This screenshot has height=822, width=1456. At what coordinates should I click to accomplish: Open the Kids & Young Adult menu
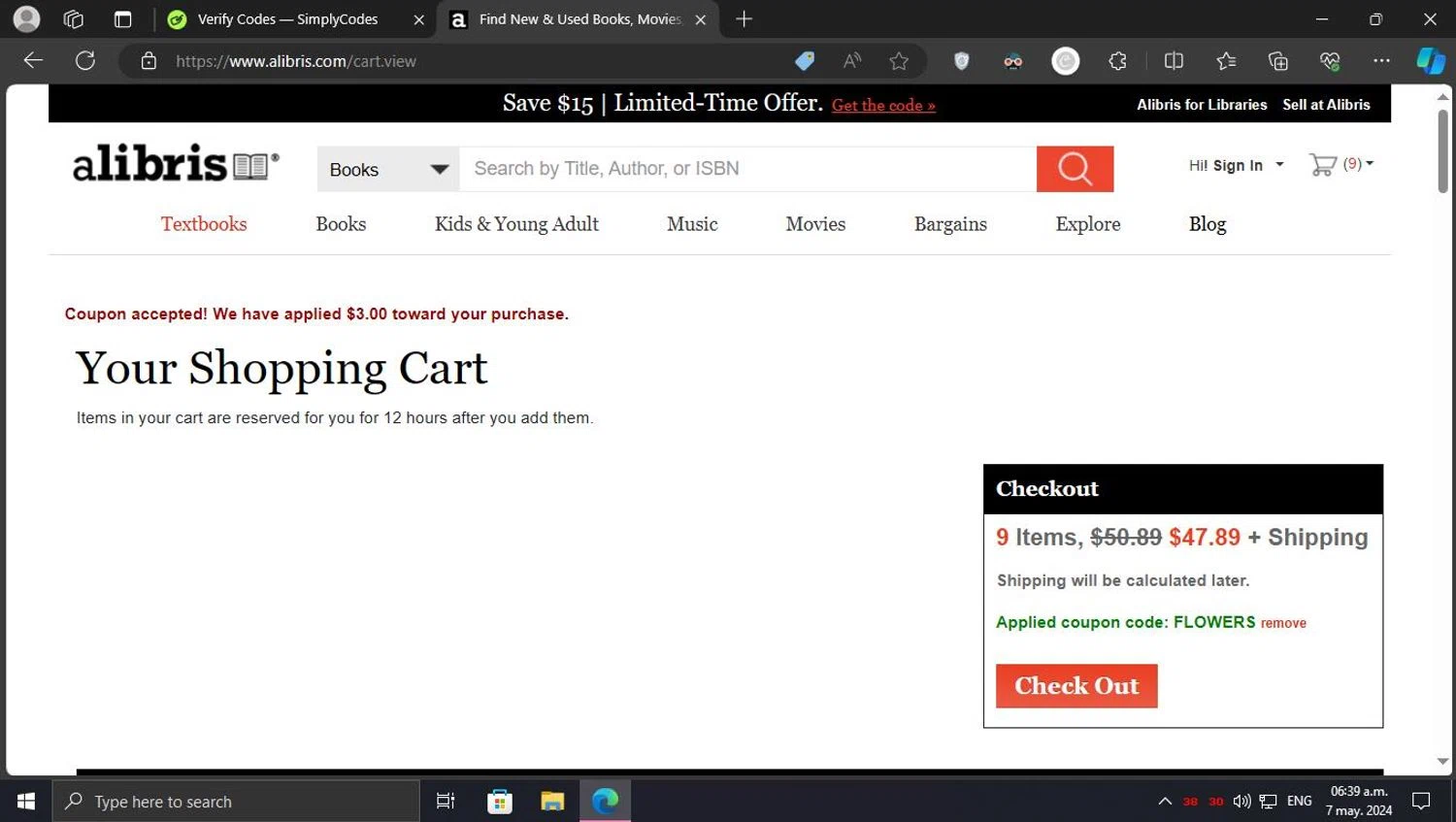(516, 224)
